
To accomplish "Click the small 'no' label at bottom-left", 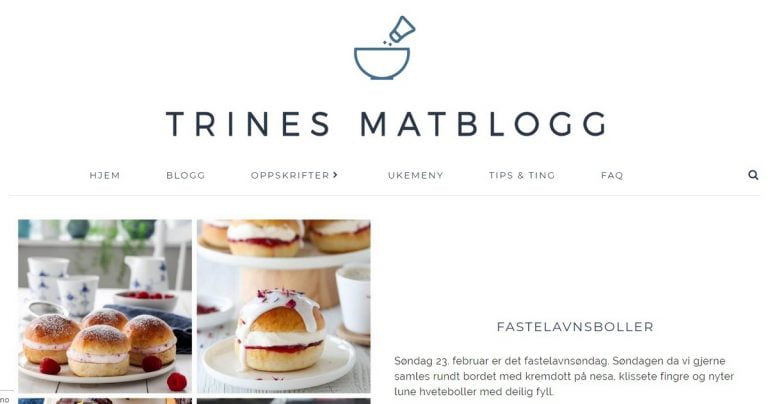I will [x=4, y=400].
